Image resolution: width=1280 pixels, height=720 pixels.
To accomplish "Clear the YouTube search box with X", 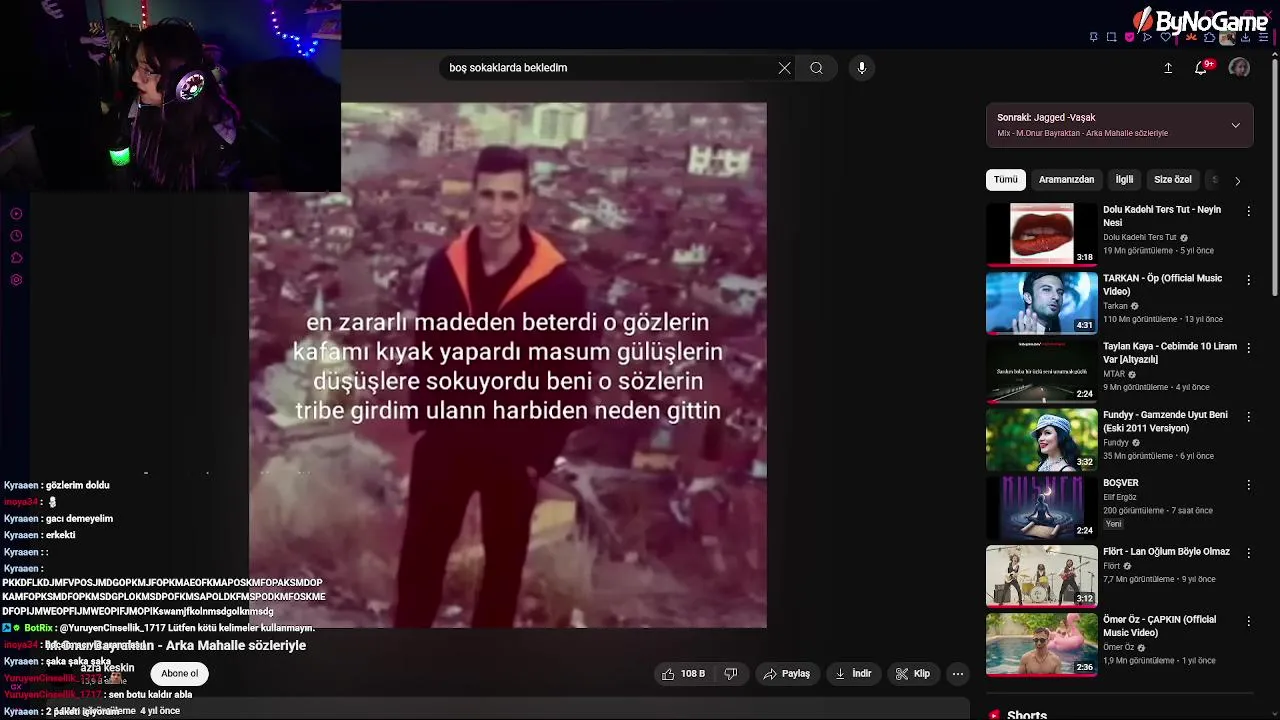I will coord(784,68).
